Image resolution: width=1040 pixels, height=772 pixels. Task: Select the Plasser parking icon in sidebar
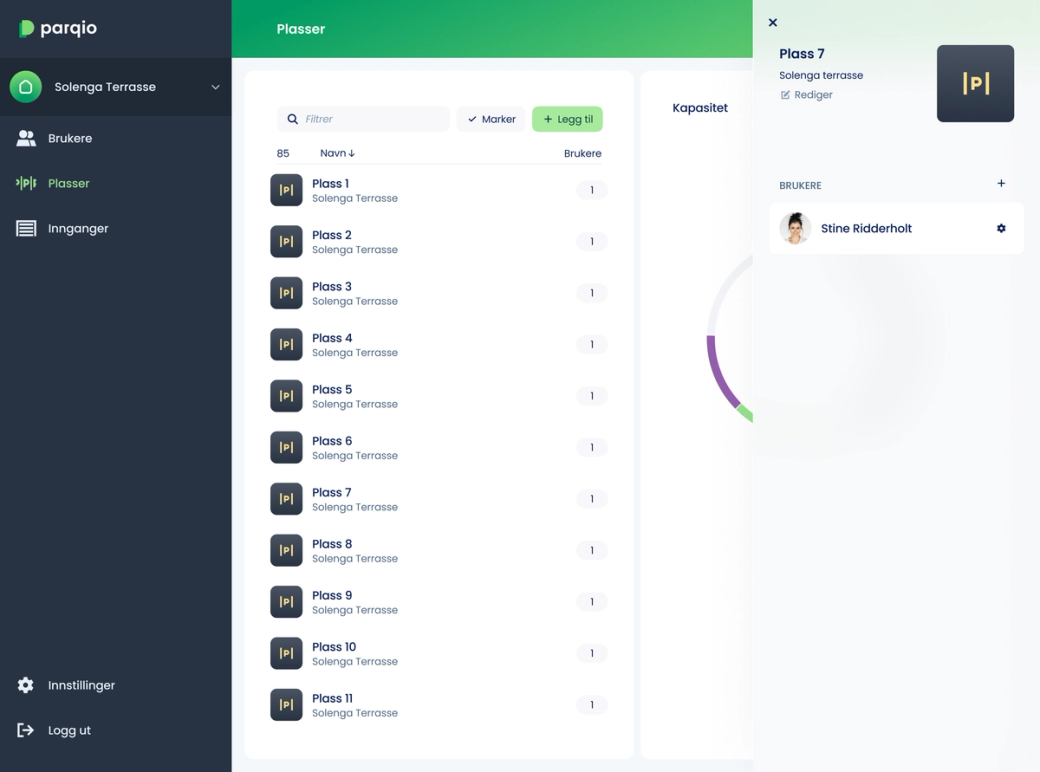(26, 183)
